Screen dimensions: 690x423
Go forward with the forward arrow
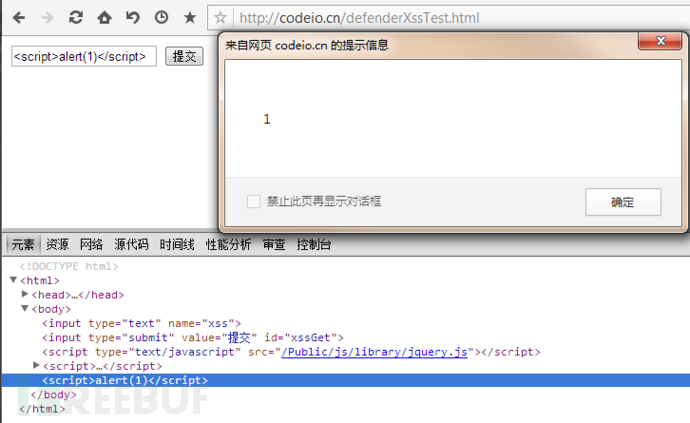(x=47, y=18)
